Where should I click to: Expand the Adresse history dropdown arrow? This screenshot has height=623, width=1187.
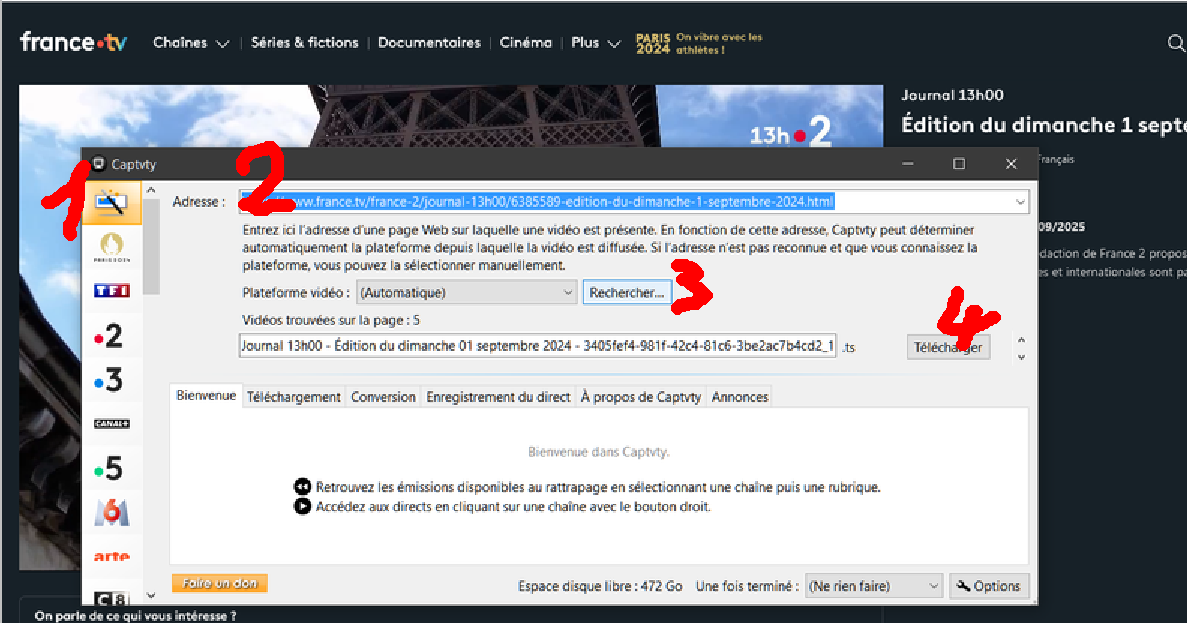point(1020,202)
